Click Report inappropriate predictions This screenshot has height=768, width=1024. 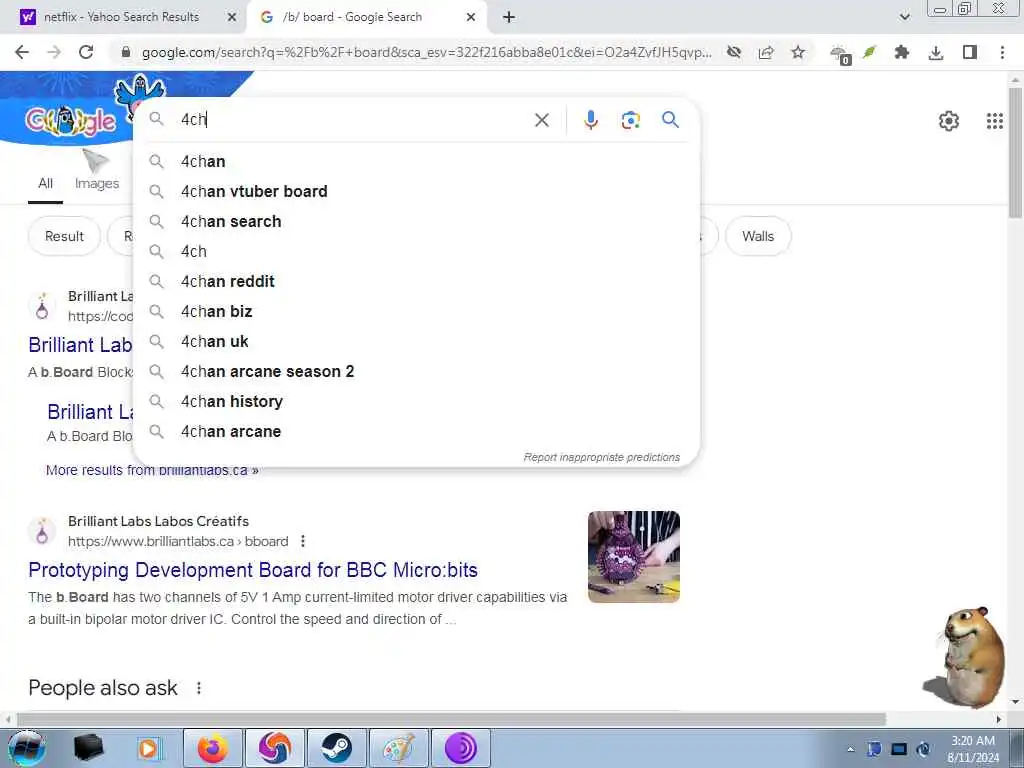601,457
